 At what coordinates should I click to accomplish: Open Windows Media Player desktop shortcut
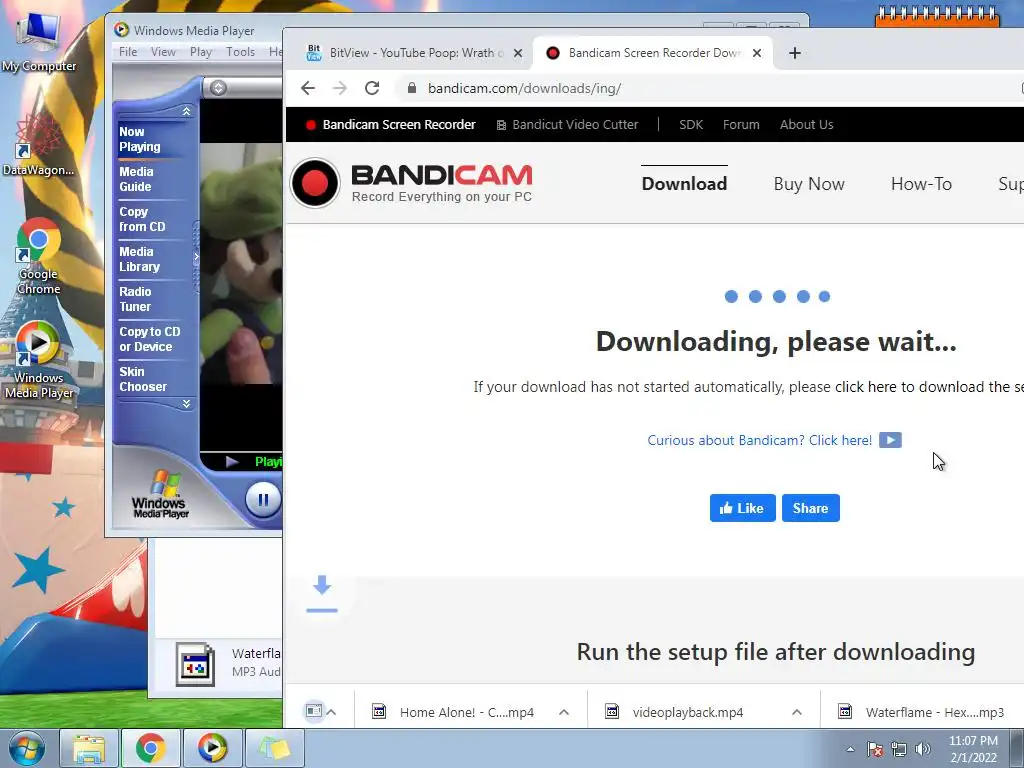pos(38,360)
